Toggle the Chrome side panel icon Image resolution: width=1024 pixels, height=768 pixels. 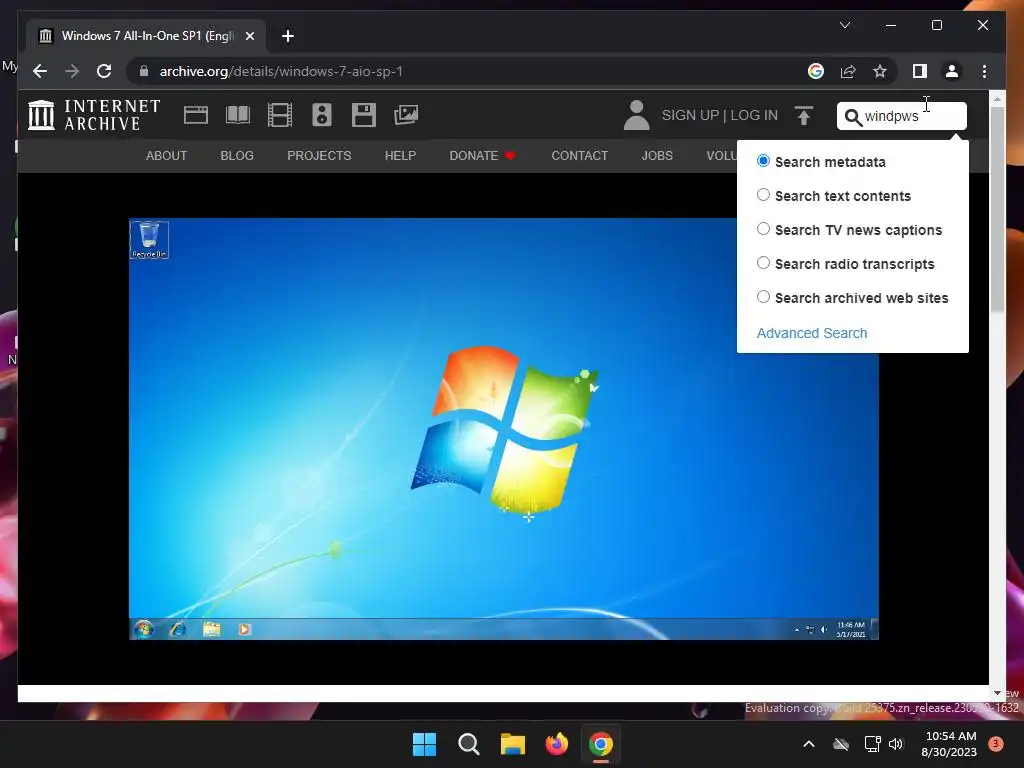(x=920, y=71)
